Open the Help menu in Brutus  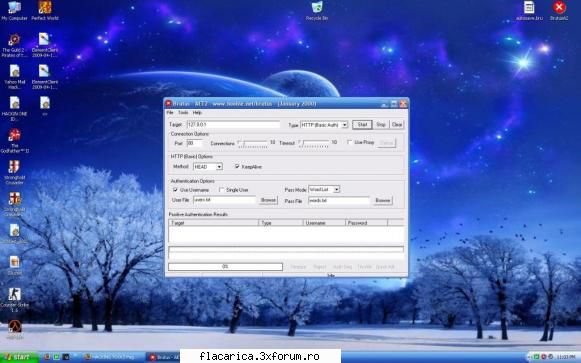click(197, 112)
